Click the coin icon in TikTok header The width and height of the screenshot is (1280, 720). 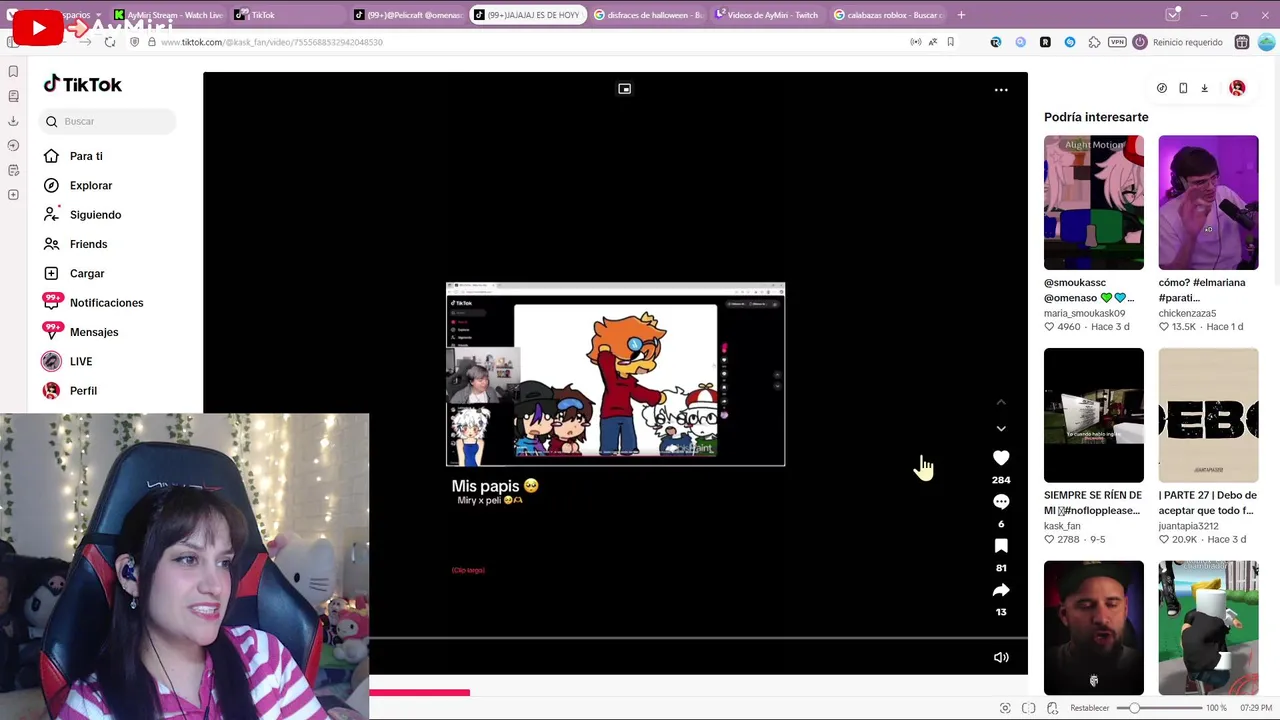pyautogui.click(x=1162, y=88)
